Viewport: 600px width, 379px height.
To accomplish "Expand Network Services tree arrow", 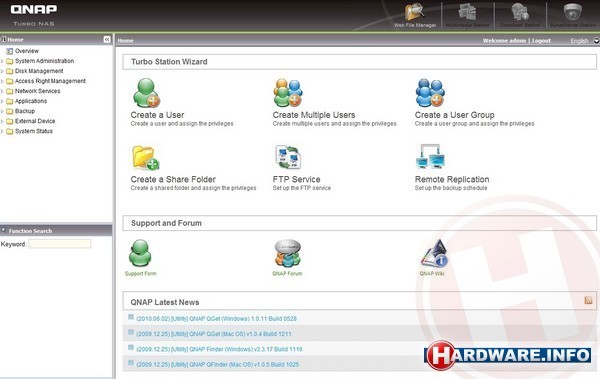I will (2, 91).
